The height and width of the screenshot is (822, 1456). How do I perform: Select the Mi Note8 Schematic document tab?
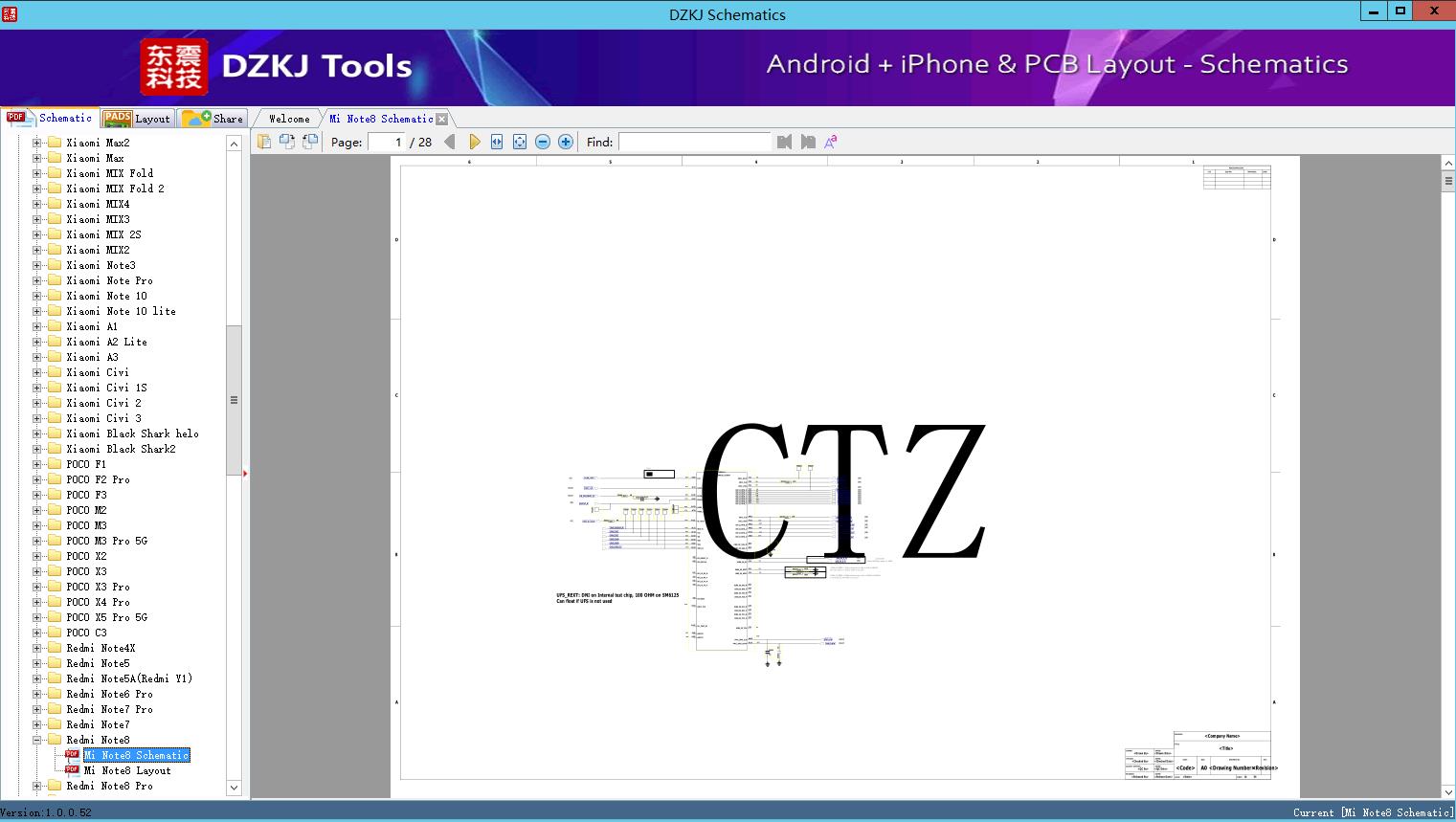coord(381,119)
